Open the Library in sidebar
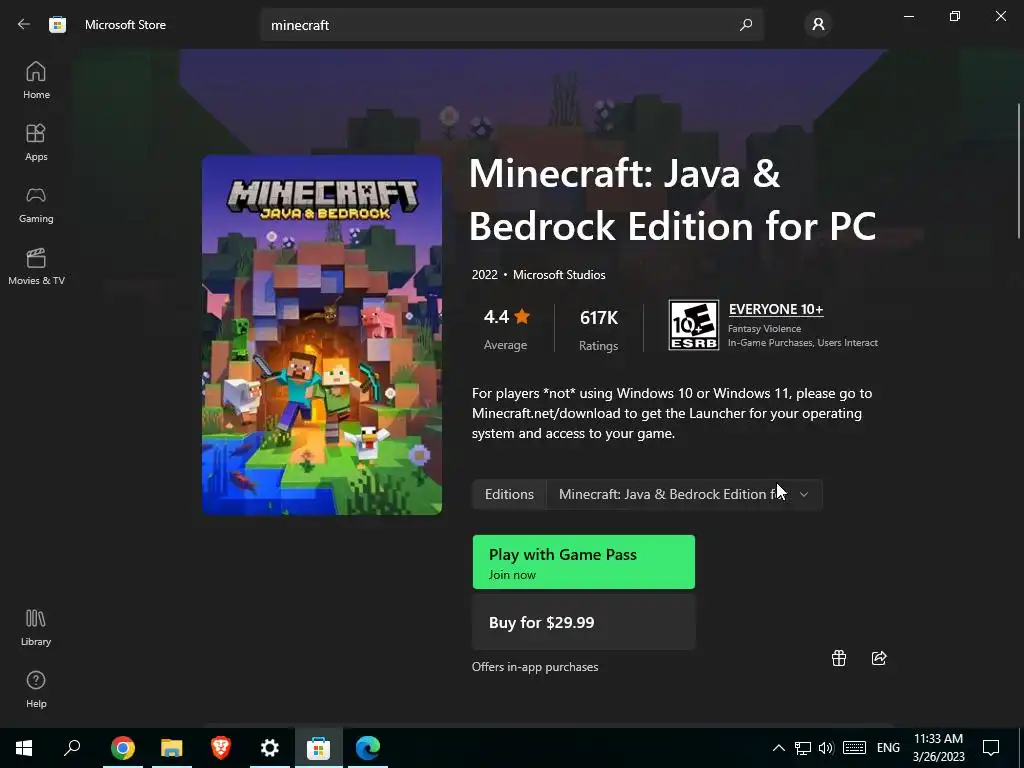 pos(36,628)
